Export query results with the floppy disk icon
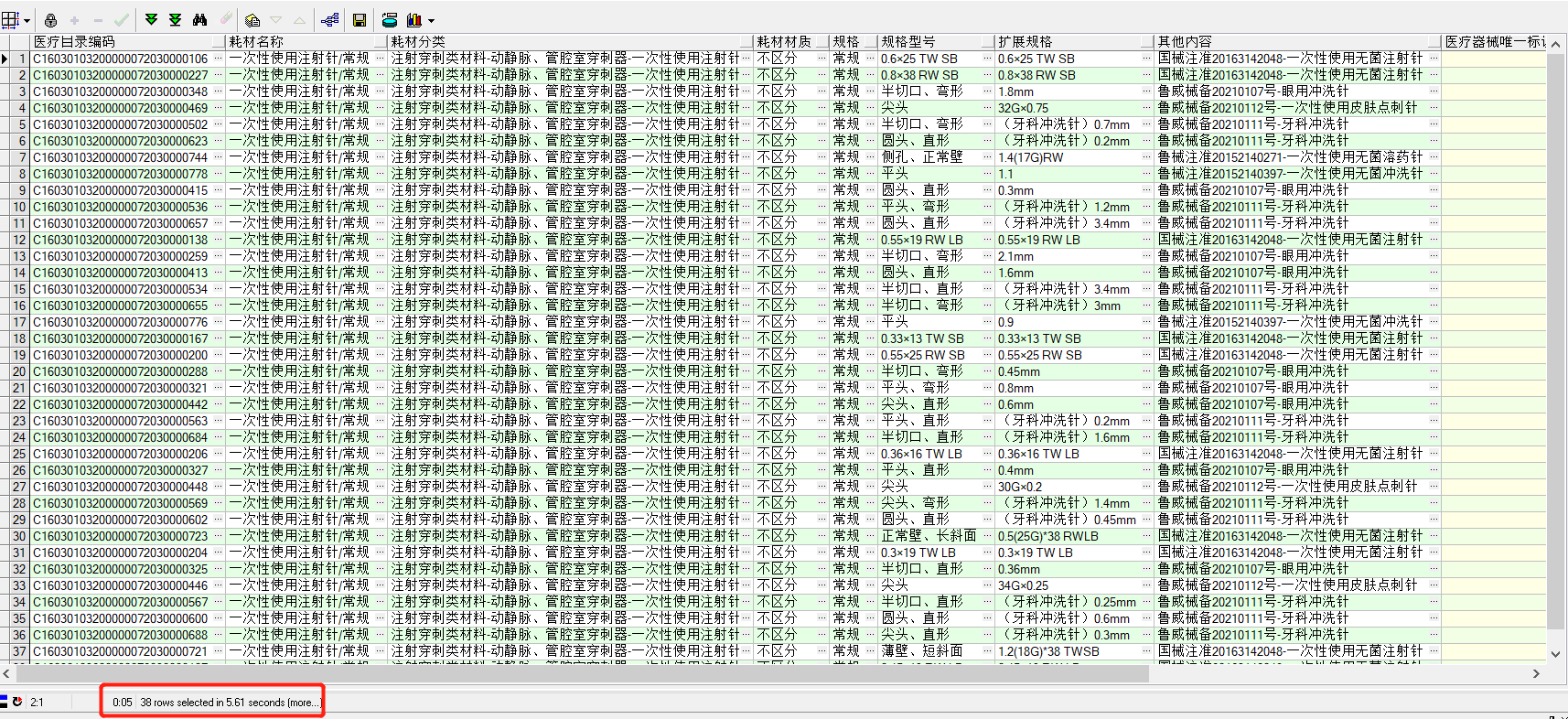This screenshot has height=719, width=1568. pos(360,20)
